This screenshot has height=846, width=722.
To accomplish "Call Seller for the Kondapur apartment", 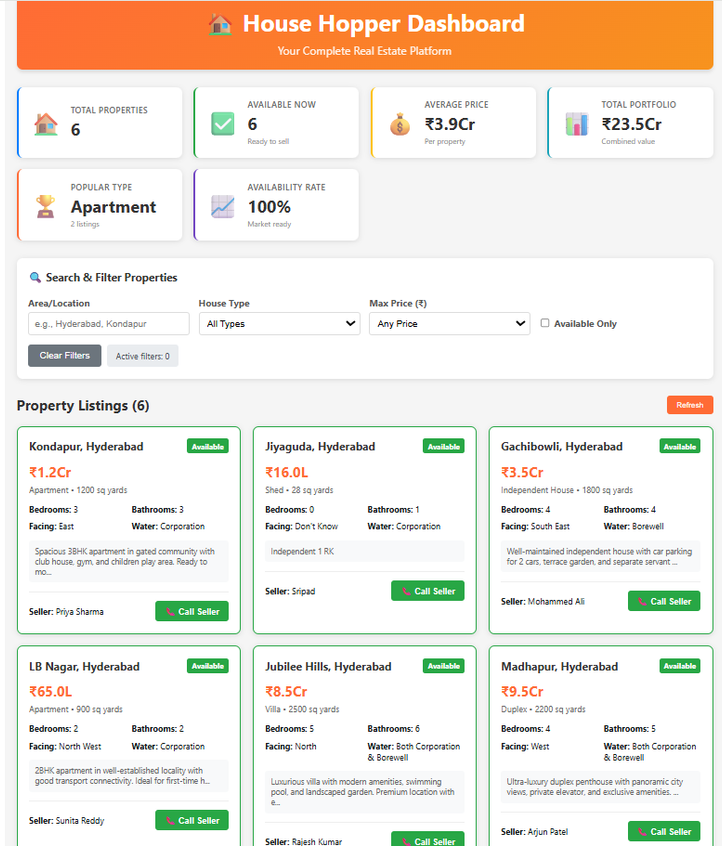I will (192, 611).
